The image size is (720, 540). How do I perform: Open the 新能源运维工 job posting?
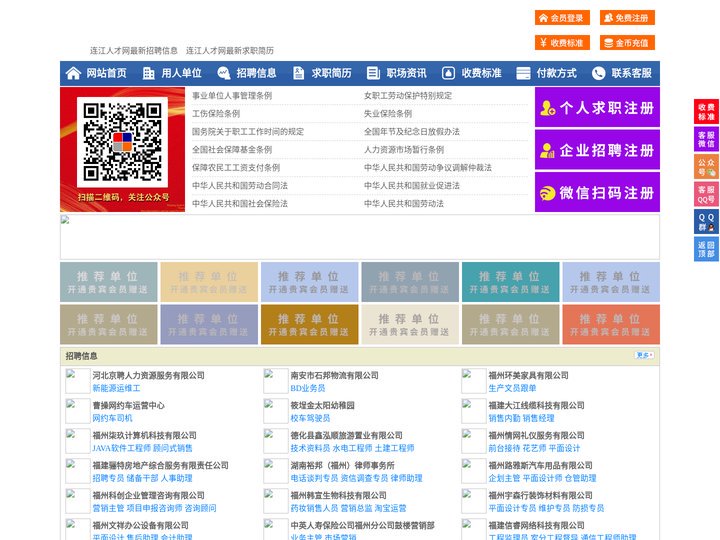[x=116, y=388]
